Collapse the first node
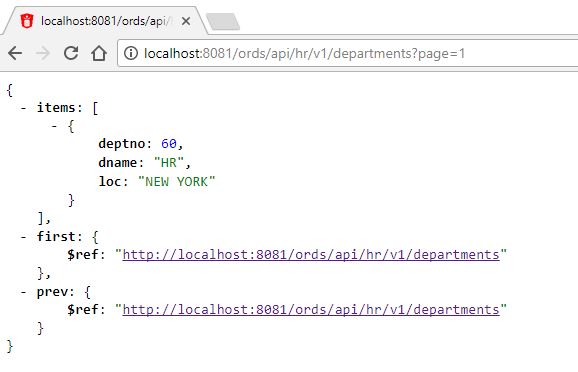Screen dimensions: 578x372 24,237
